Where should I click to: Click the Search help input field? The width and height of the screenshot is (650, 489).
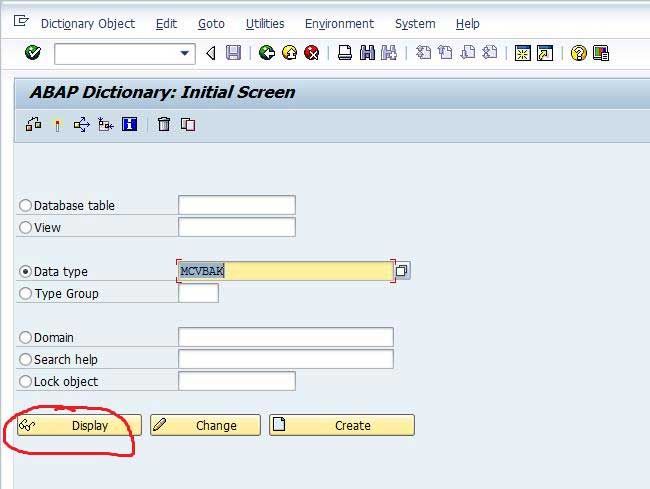tap(286, 359)
